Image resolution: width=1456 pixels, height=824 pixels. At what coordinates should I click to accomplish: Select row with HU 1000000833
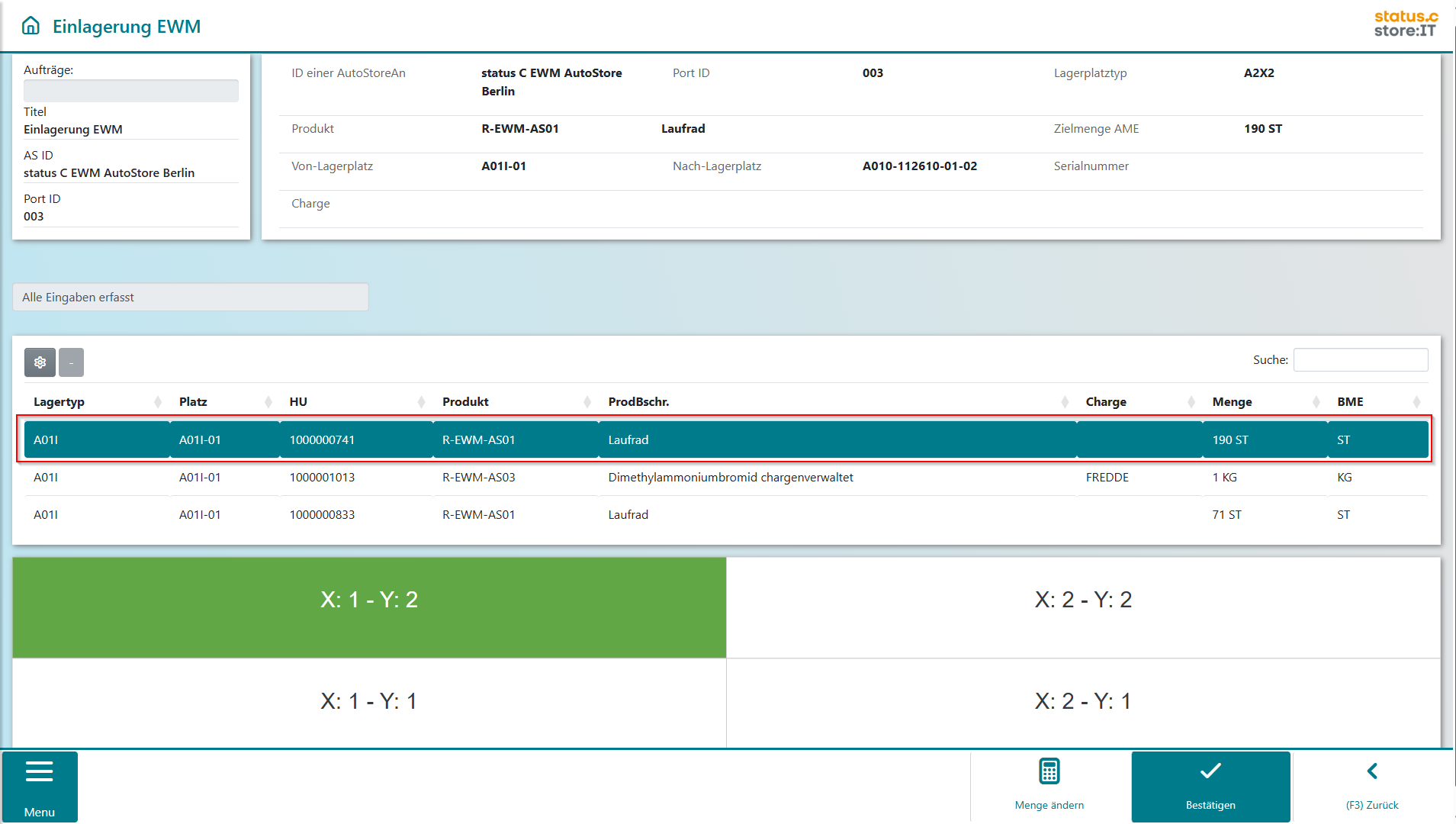tap(322, 515)
